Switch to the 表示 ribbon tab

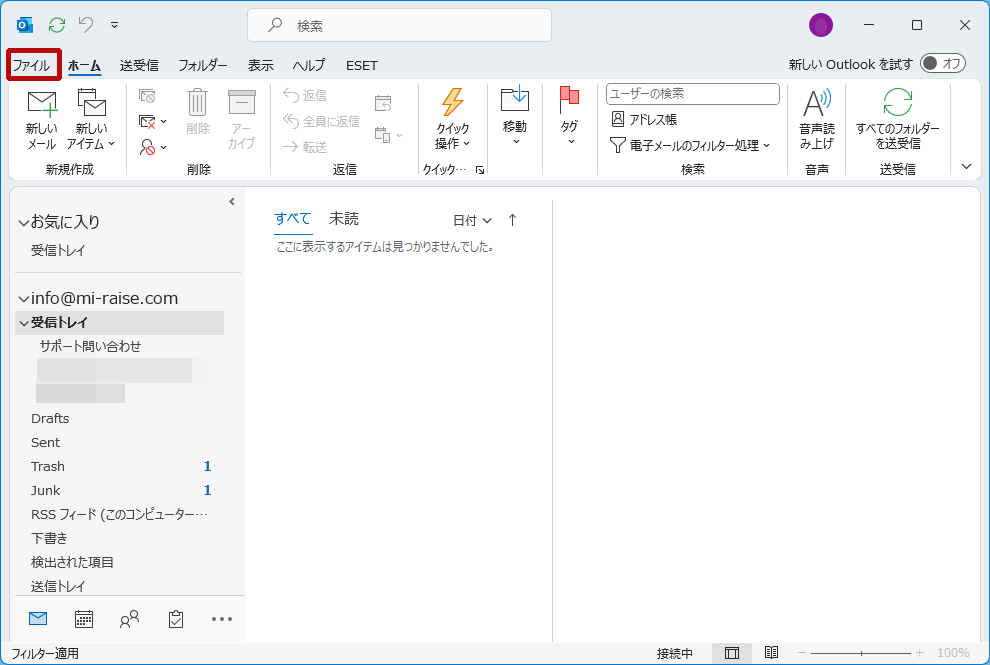260,65
